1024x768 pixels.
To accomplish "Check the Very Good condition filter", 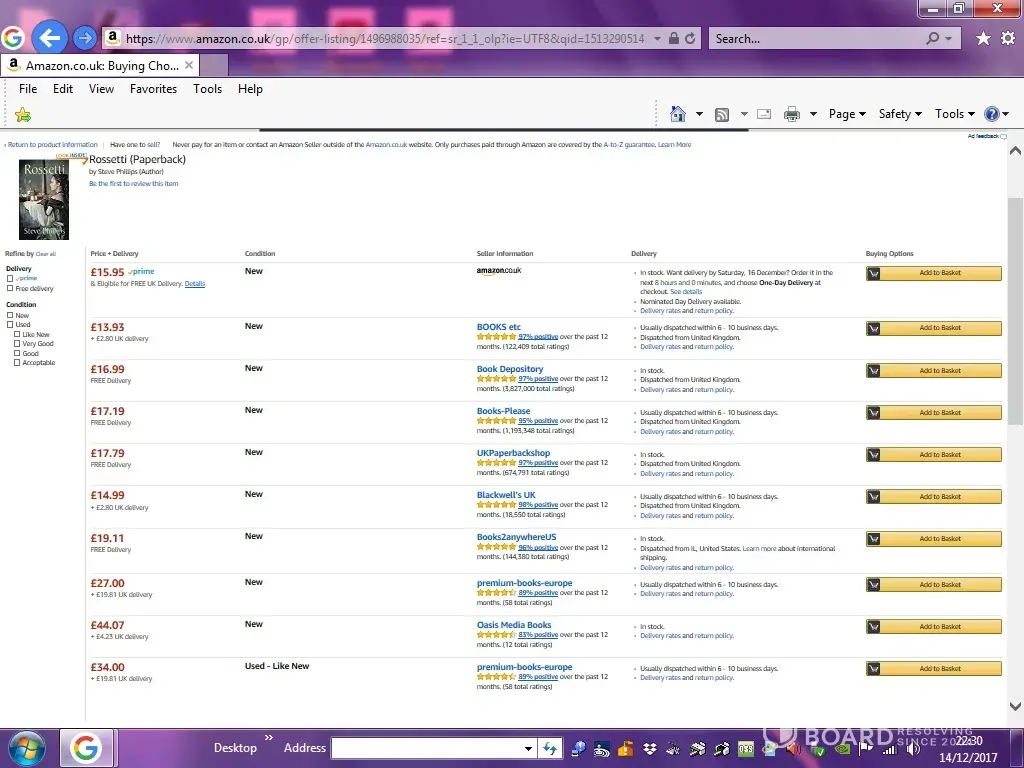I will (x=17, y=344).
